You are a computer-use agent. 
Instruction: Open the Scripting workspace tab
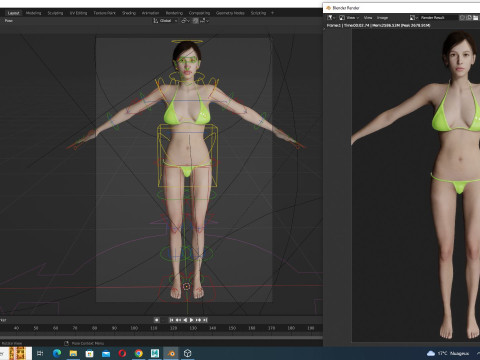[x=258, y=13]
